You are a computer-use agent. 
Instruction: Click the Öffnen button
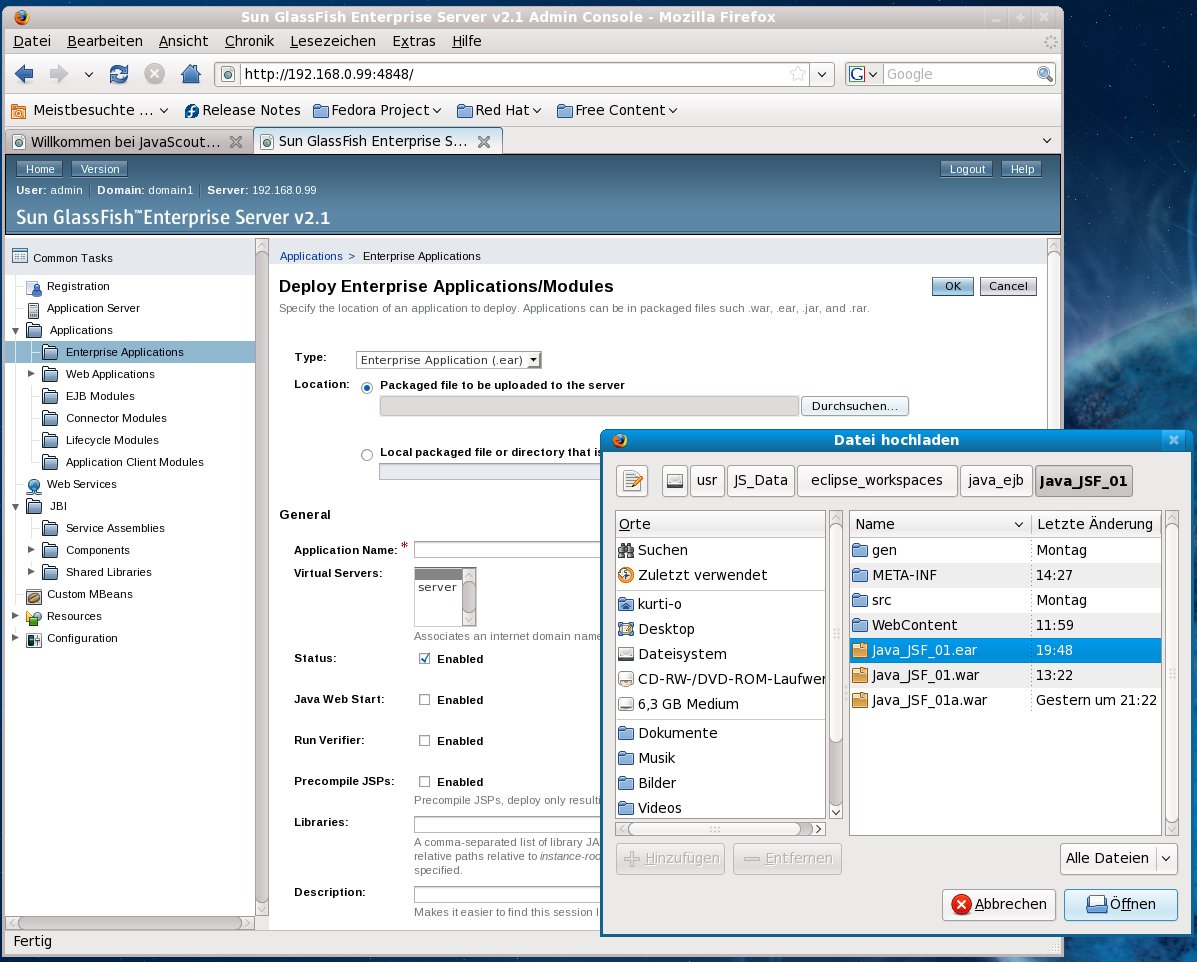tap(1120, 904)
